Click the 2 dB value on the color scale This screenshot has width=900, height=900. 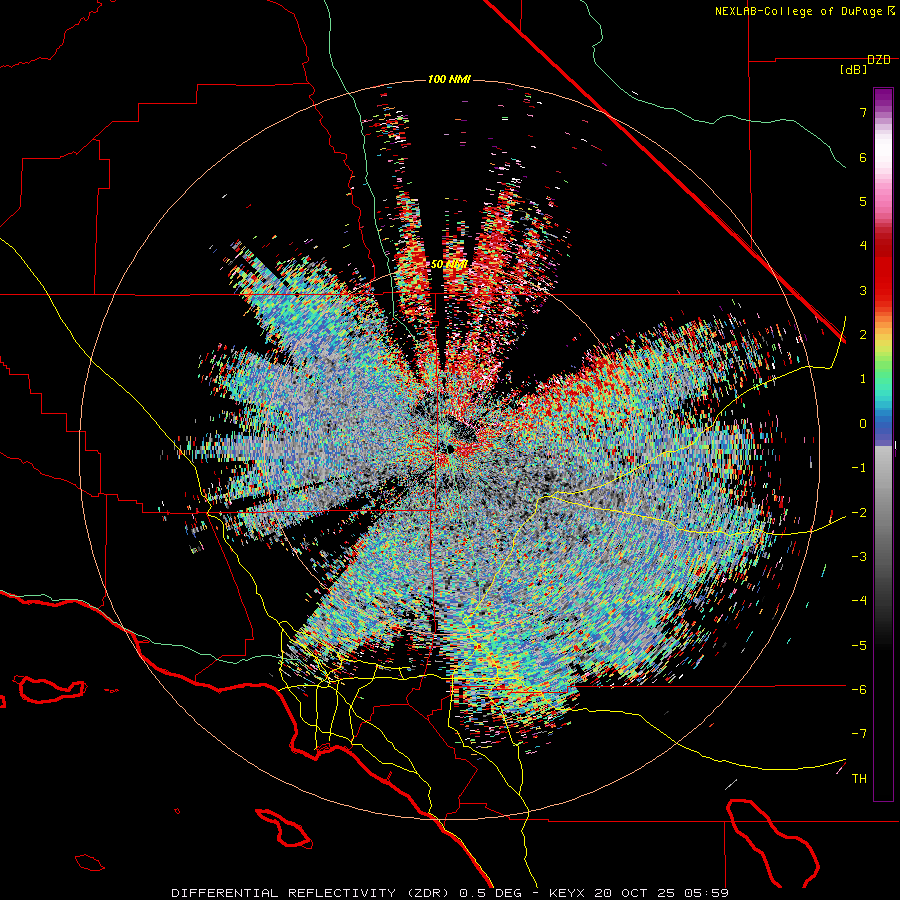tap(863, 335)
